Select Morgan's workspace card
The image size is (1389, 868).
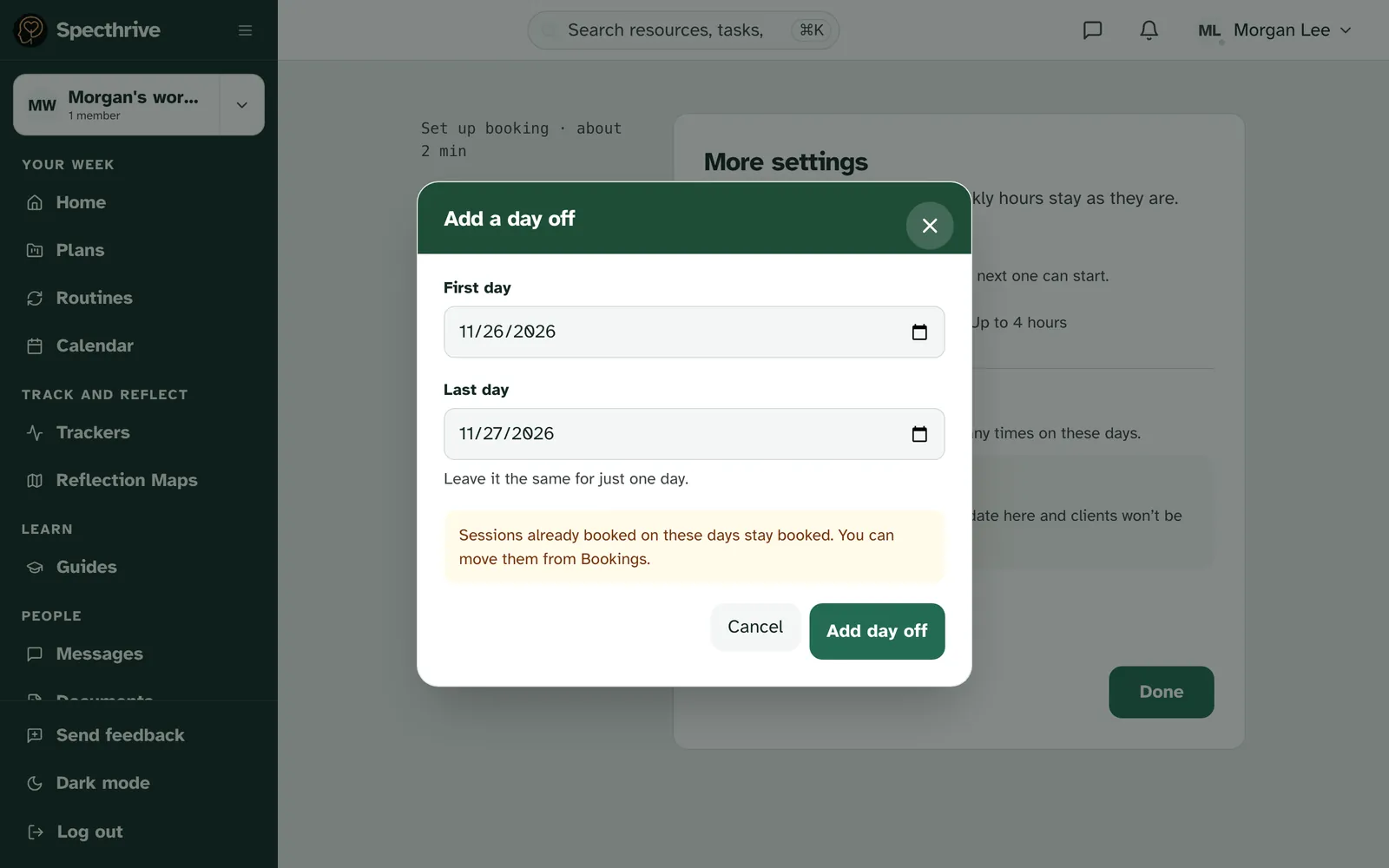coord(116,105)
